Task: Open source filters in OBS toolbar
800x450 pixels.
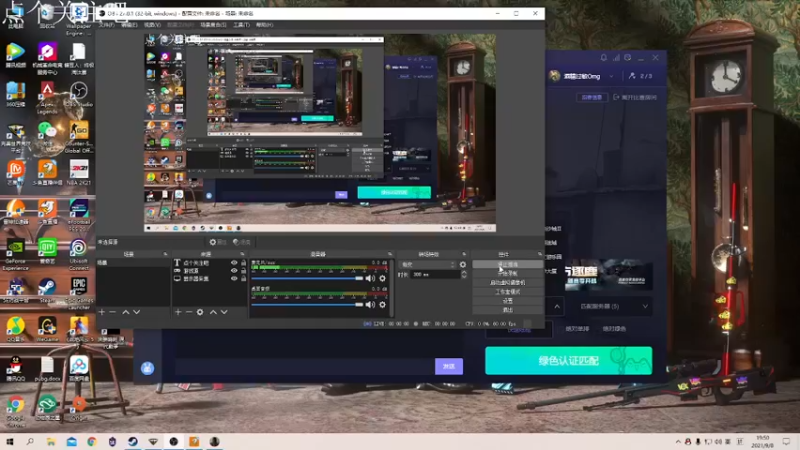Action: (241, 242)
